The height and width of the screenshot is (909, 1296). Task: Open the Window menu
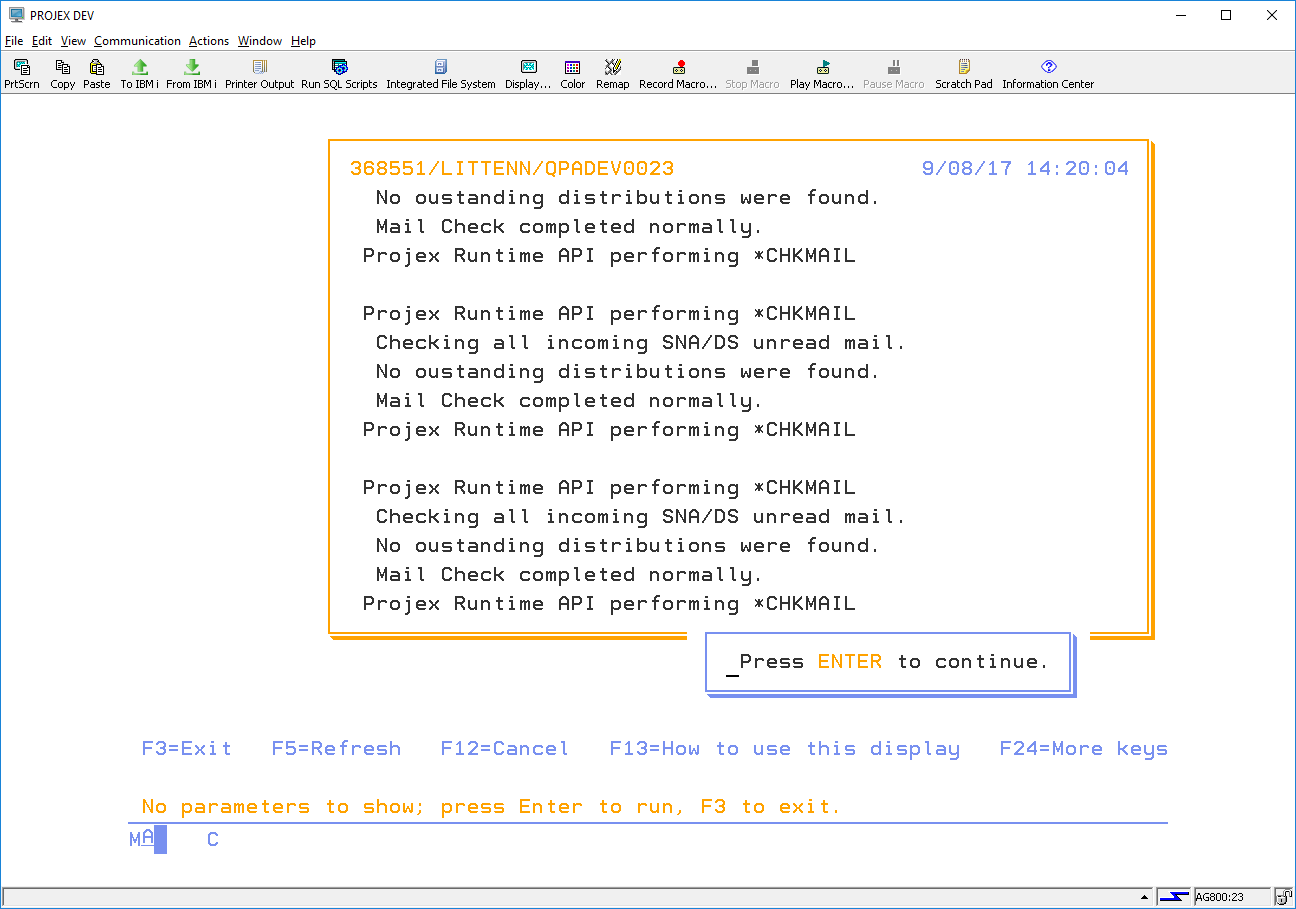[260, 41]
